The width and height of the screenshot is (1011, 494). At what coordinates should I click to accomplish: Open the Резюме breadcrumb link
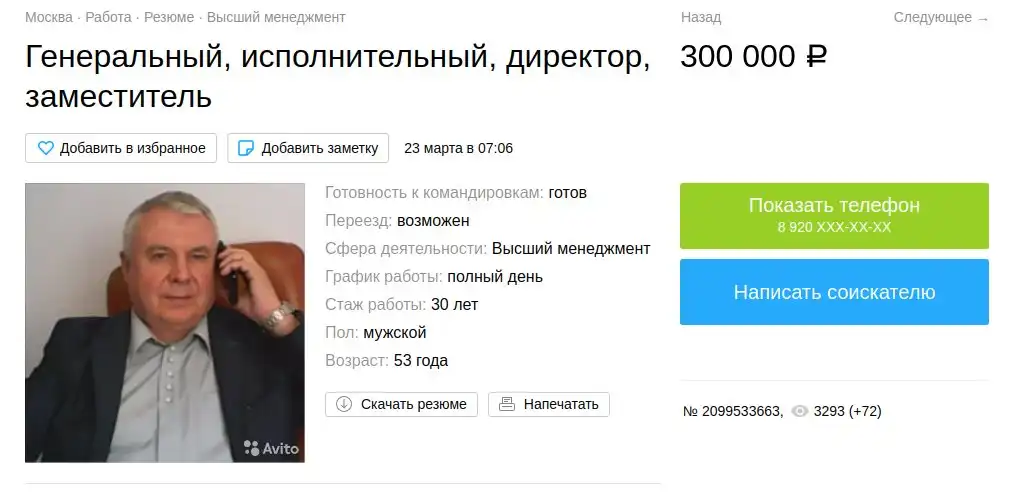[169, 17]
